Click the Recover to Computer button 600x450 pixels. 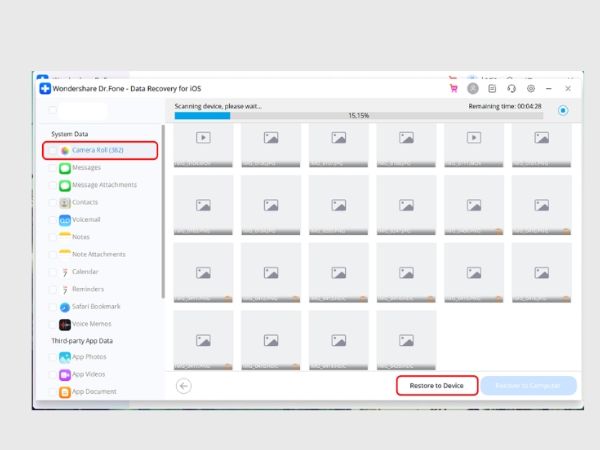(528, 385)
